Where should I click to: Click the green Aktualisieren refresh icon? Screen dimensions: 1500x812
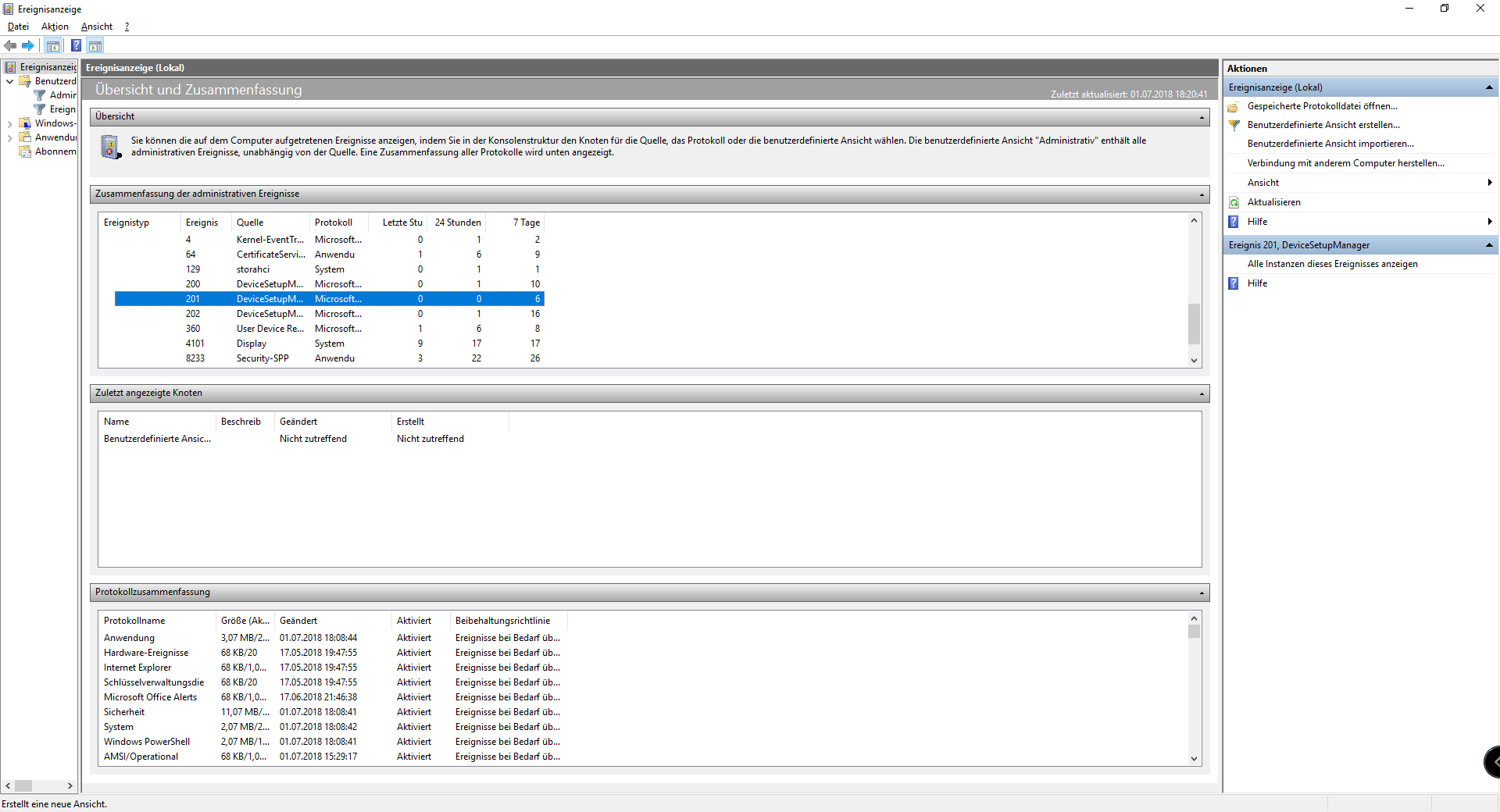[1234, 202]
